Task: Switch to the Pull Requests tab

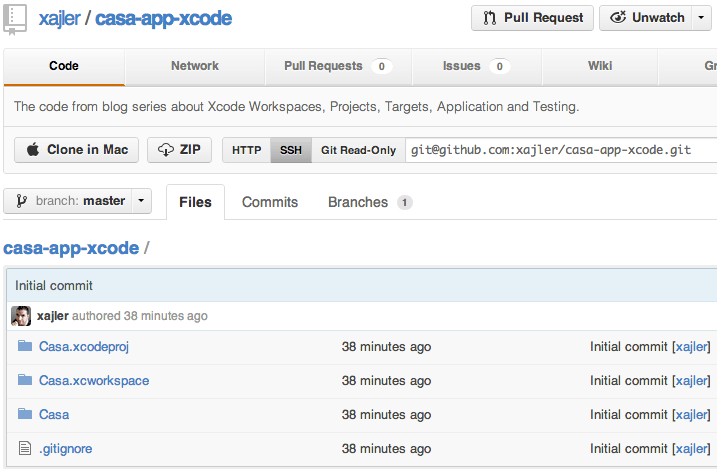Action: point(338,66)
